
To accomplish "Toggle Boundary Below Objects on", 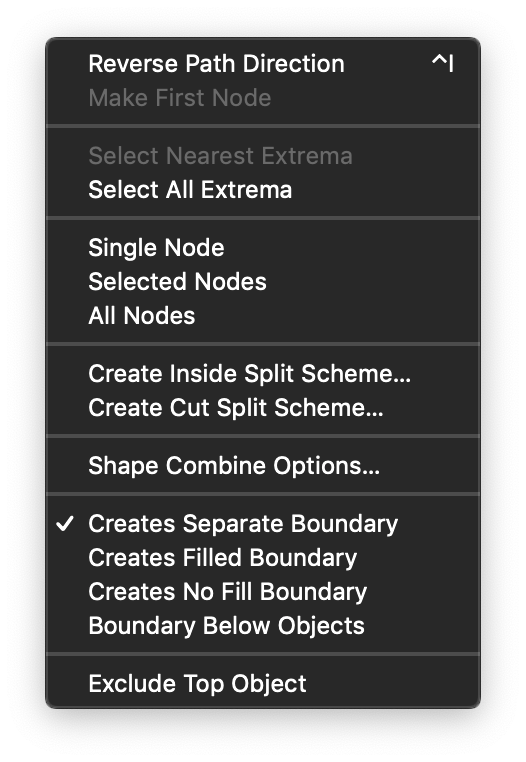I will tap(263, 625).
